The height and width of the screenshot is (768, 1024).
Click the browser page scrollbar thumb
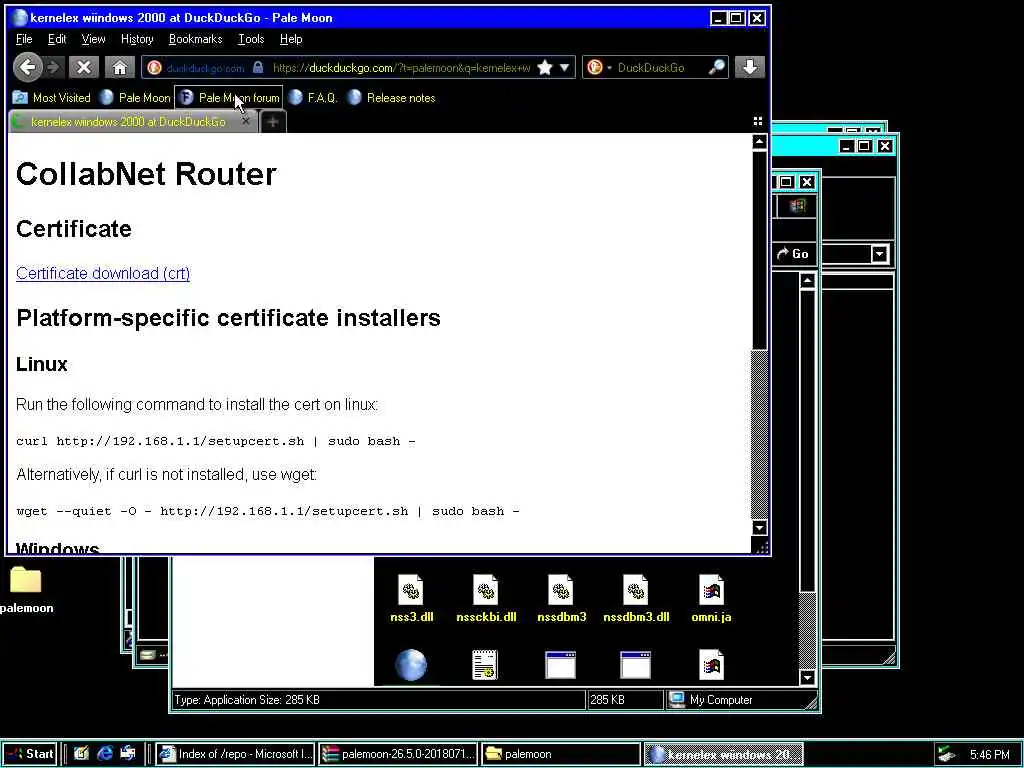(759, 249)
